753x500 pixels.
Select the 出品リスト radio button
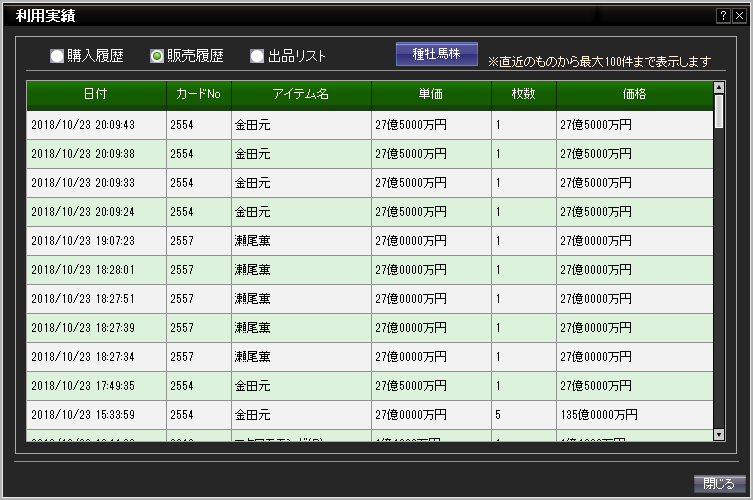(x=257, y=56)
